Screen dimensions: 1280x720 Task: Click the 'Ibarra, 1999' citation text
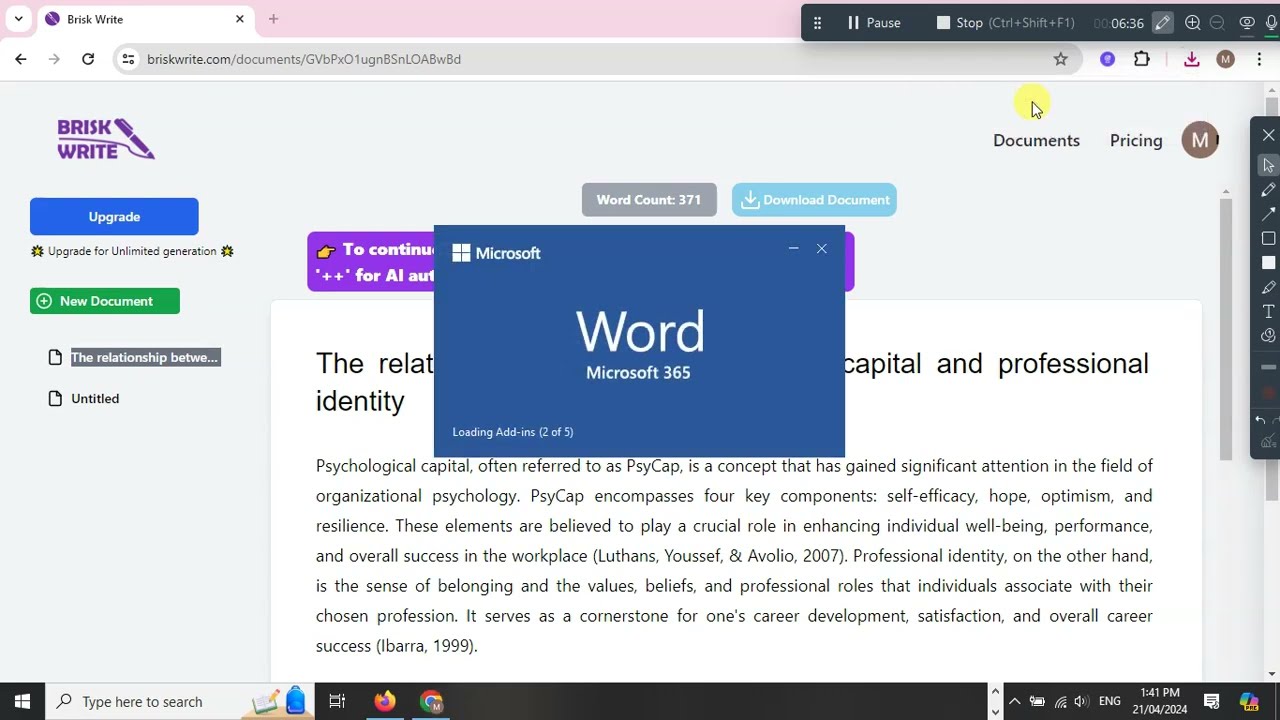pyautogui.click(x=425, y=646)
